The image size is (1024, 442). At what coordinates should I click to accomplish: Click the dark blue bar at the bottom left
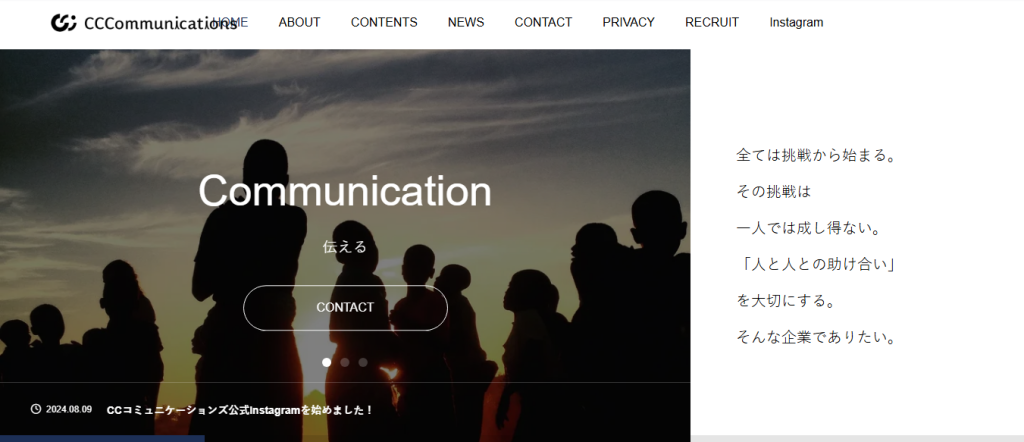point(102,439)
